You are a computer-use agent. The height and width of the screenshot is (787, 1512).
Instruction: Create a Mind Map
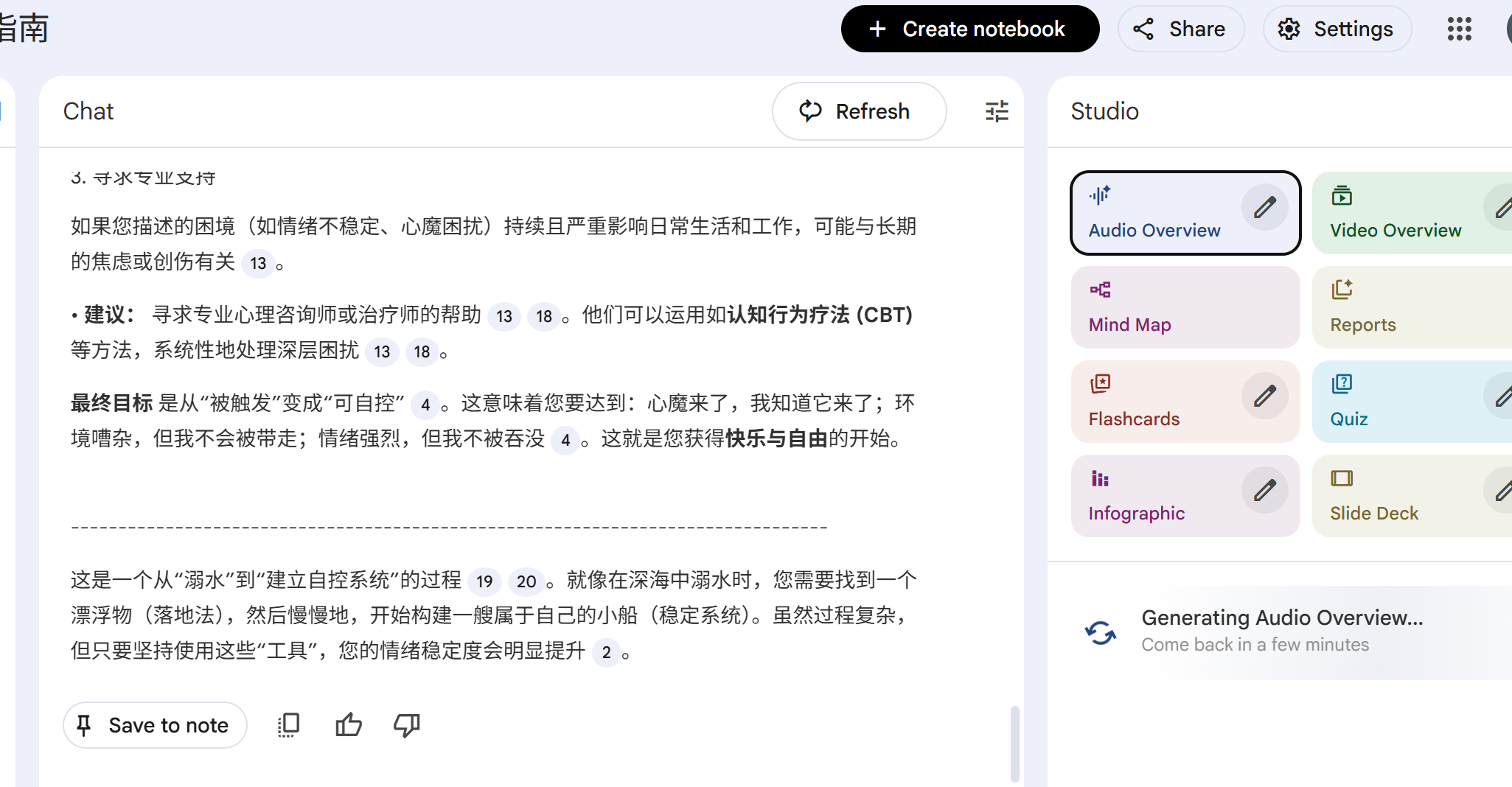[1185, 307]
